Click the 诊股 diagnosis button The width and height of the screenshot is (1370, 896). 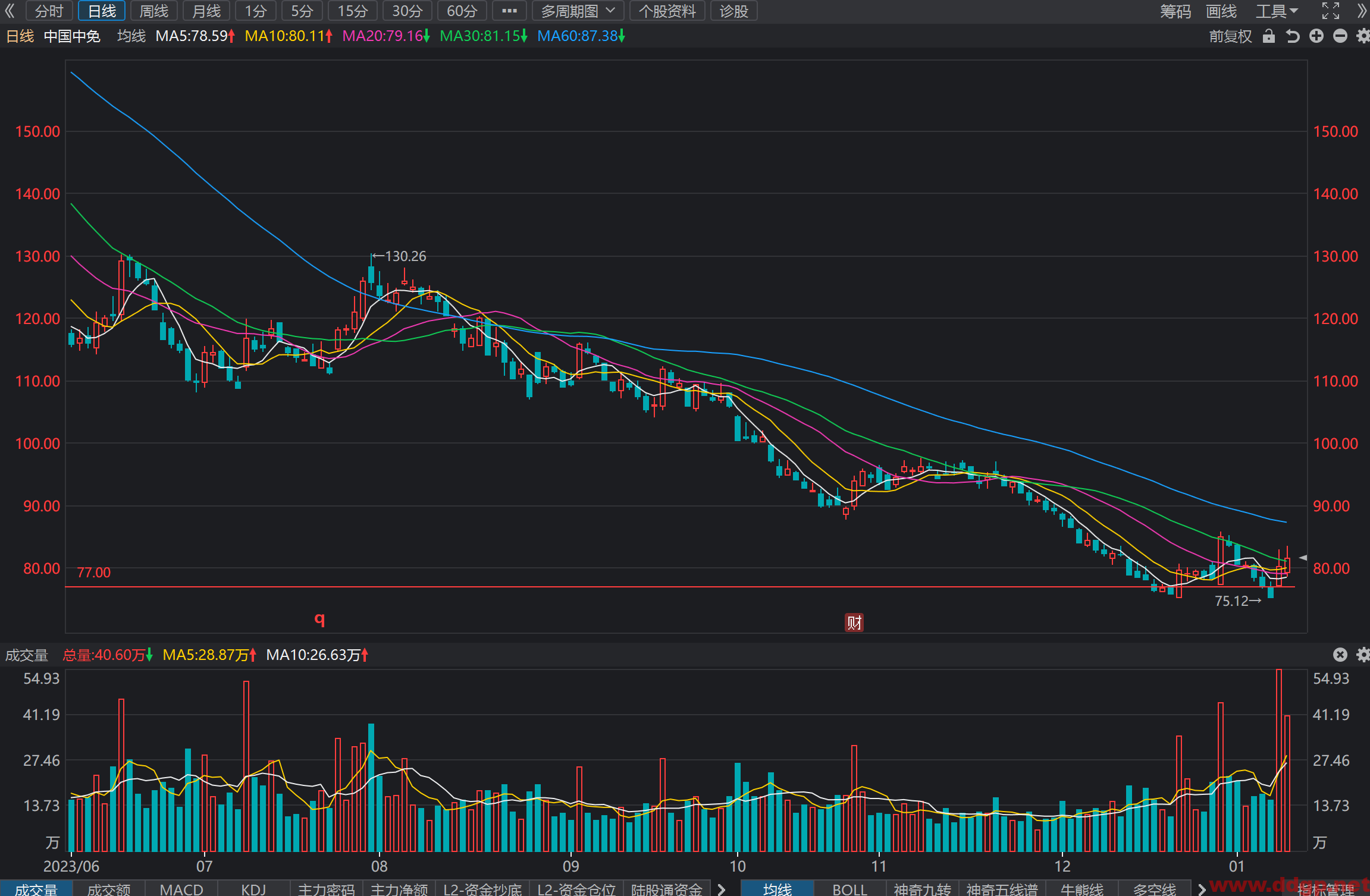(x=733, y=11)
